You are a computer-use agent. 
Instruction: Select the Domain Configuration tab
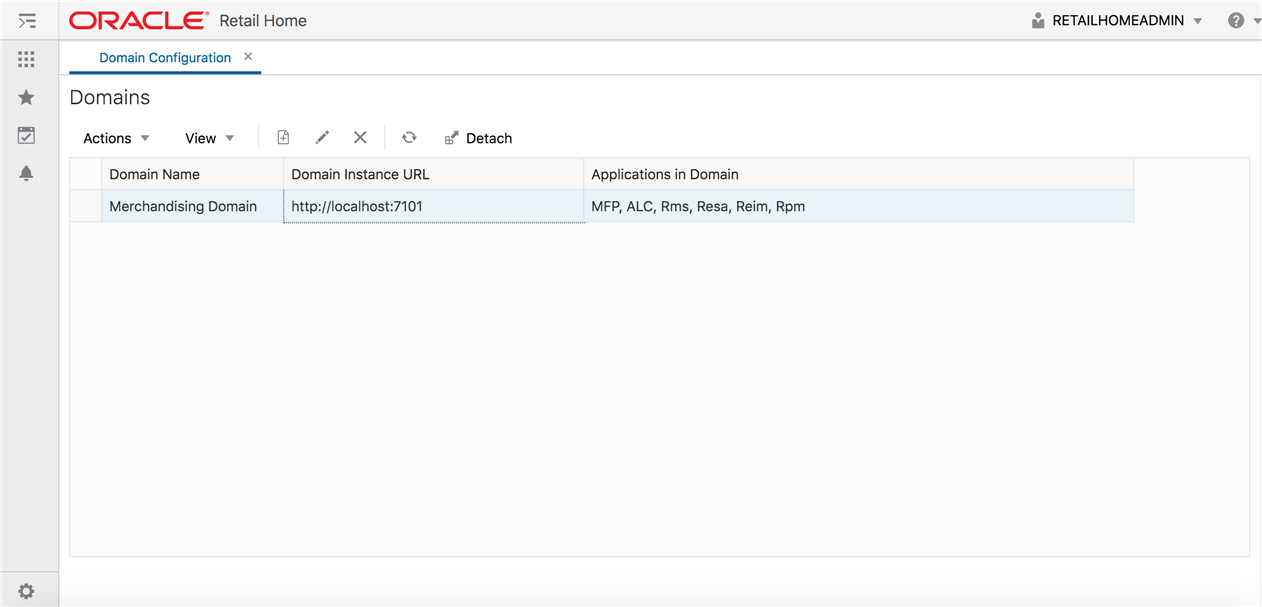click(x=165, y=58)
